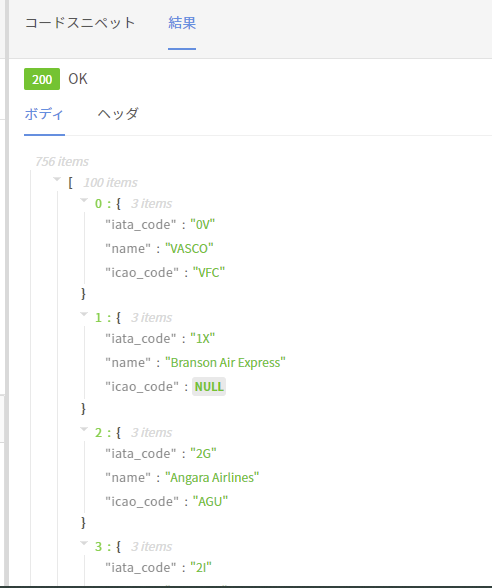Collapse the root 100 items array
Screen dimensions: 492x588
tap(57, 179)
